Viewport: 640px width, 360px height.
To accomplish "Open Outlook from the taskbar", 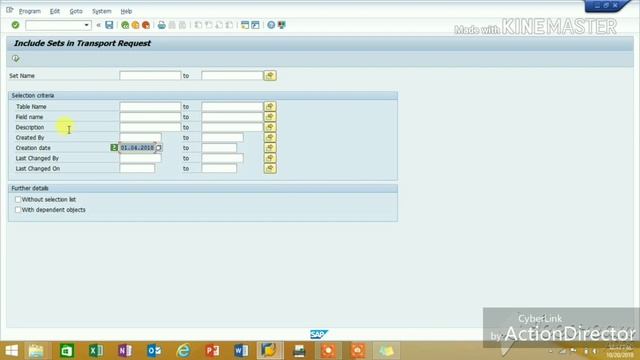I will click(x=154, y=351).
